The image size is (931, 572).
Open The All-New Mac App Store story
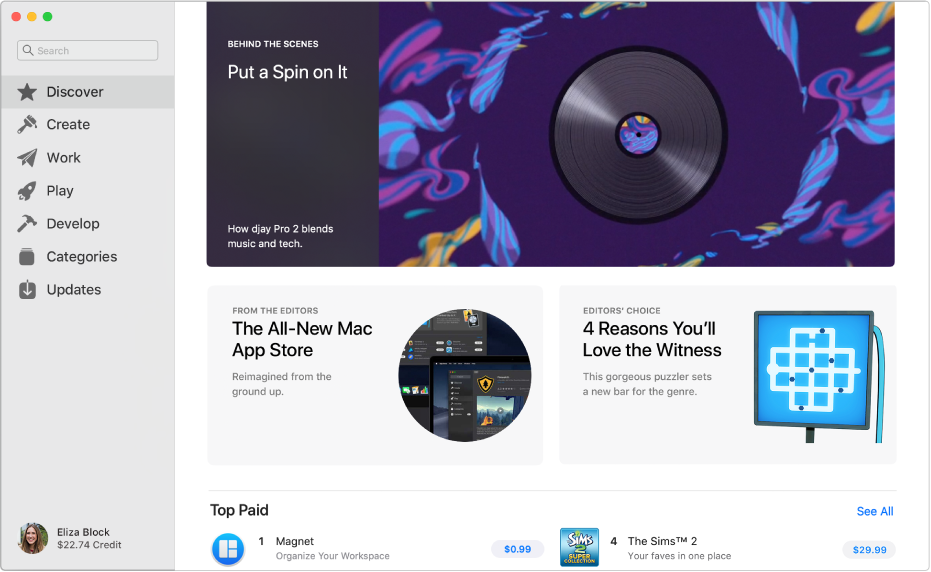pyautogui.click(x=375, y=375)
